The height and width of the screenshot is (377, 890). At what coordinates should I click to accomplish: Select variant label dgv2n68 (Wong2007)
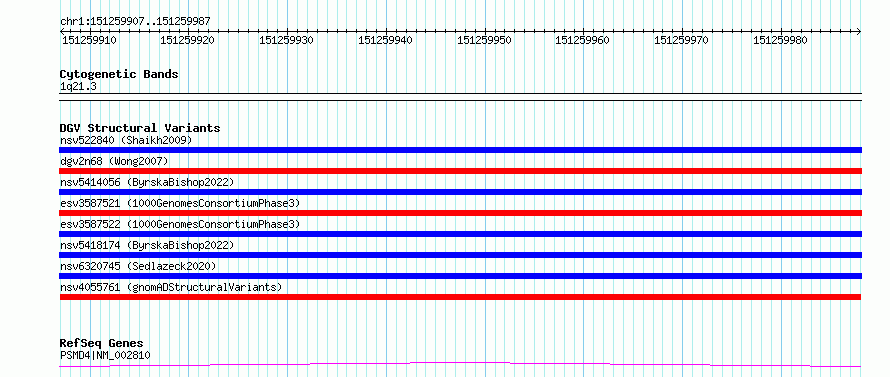tap(114, 161)
